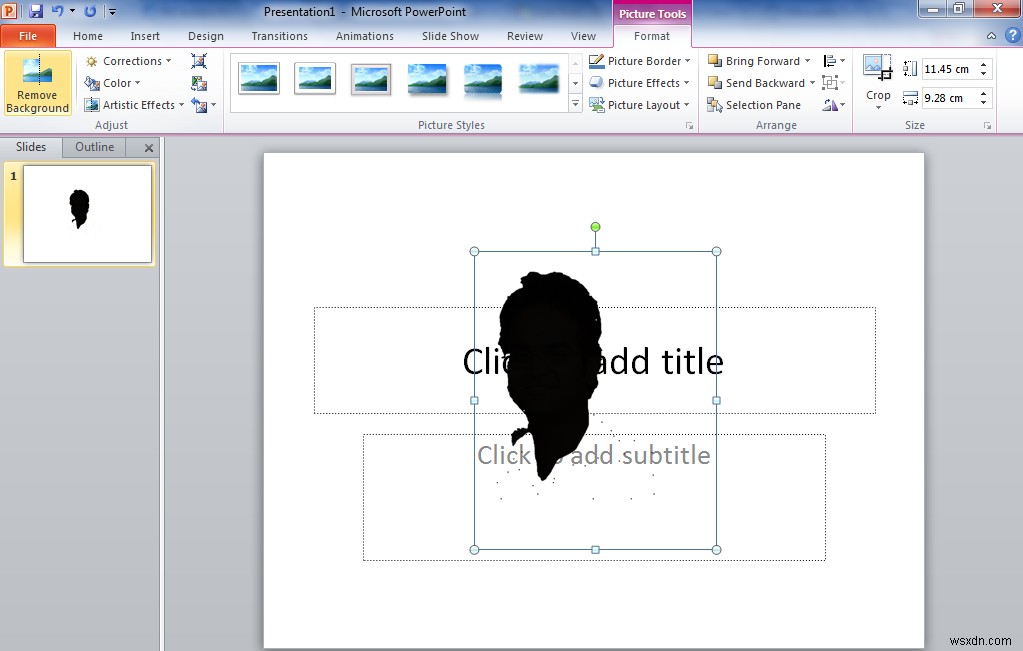Click the Align objects icon

[x=830, y=60]
